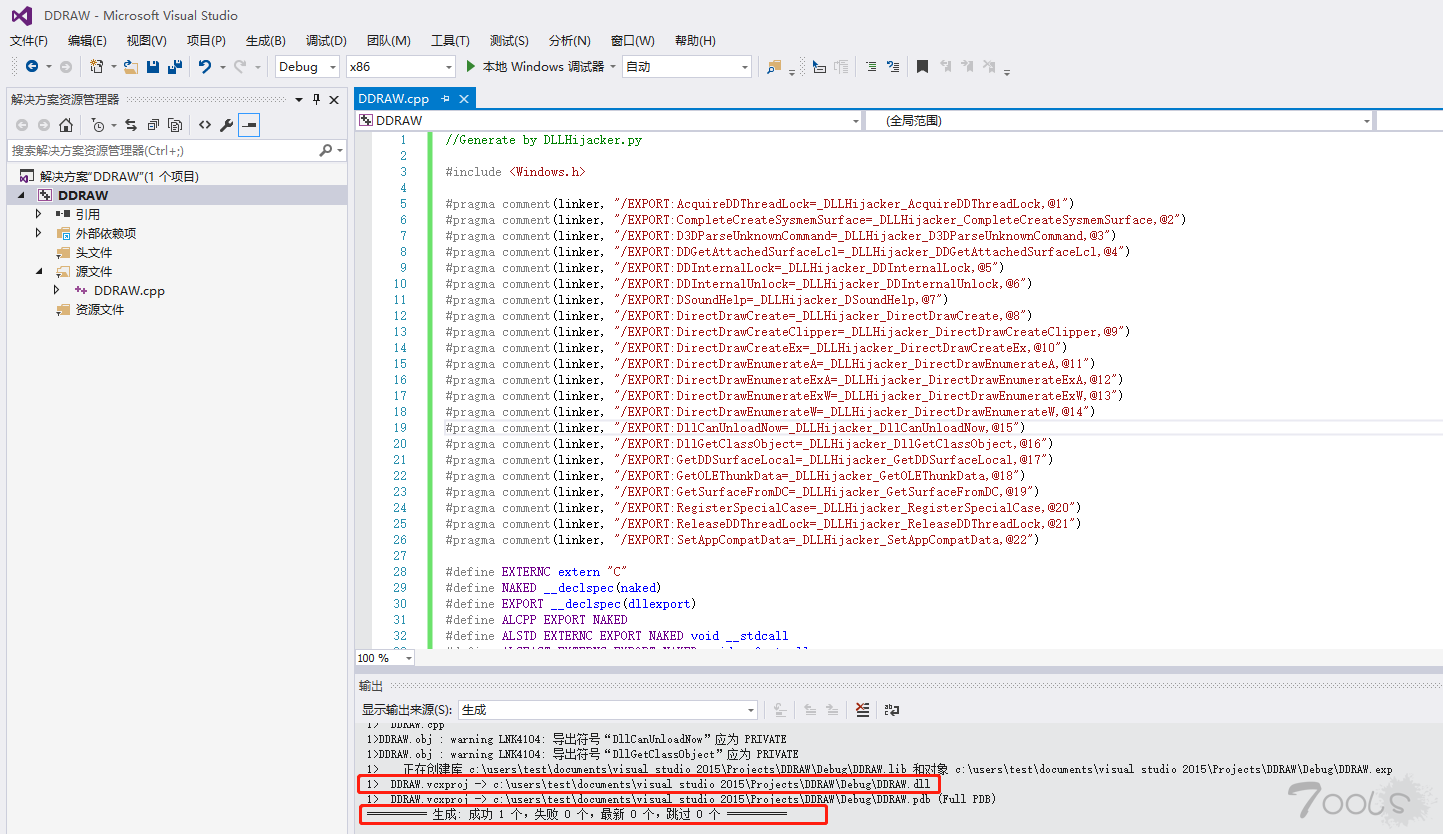Click the Save All icon
The image size is (1443, 834).
coord(175,67)
